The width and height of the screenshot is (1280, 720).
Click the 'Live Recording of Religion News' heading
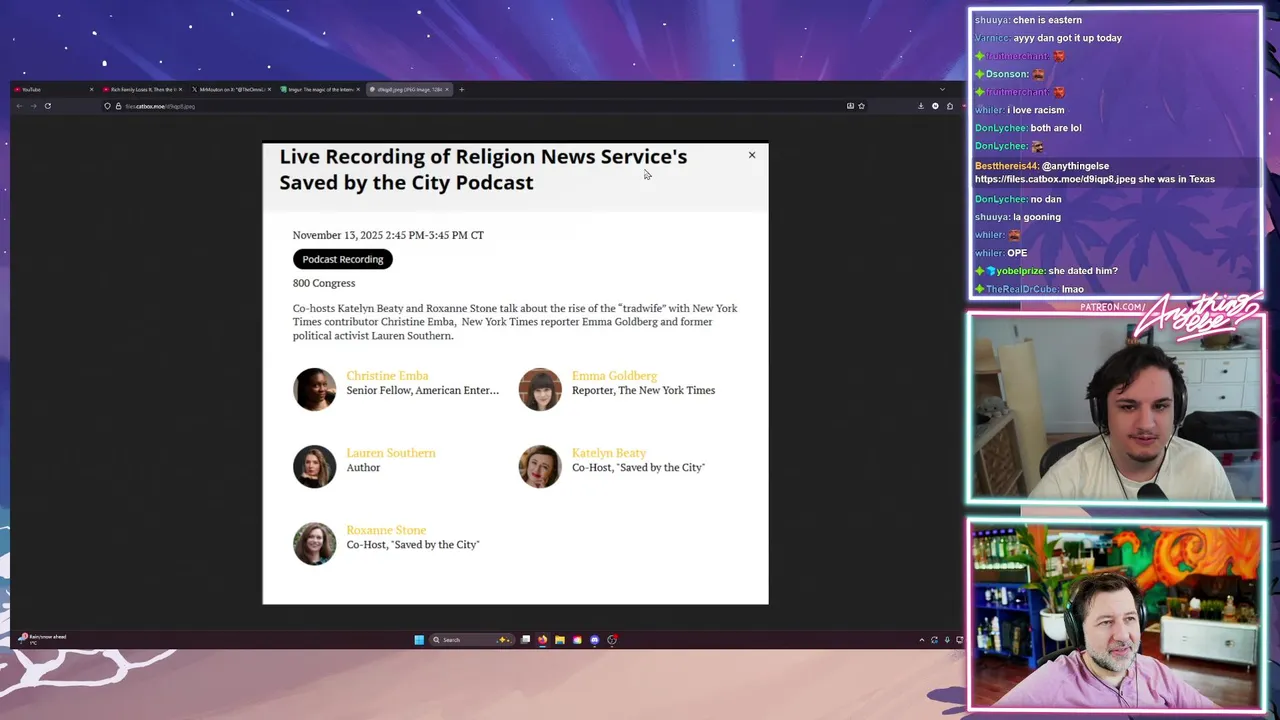tap(483, 169)
